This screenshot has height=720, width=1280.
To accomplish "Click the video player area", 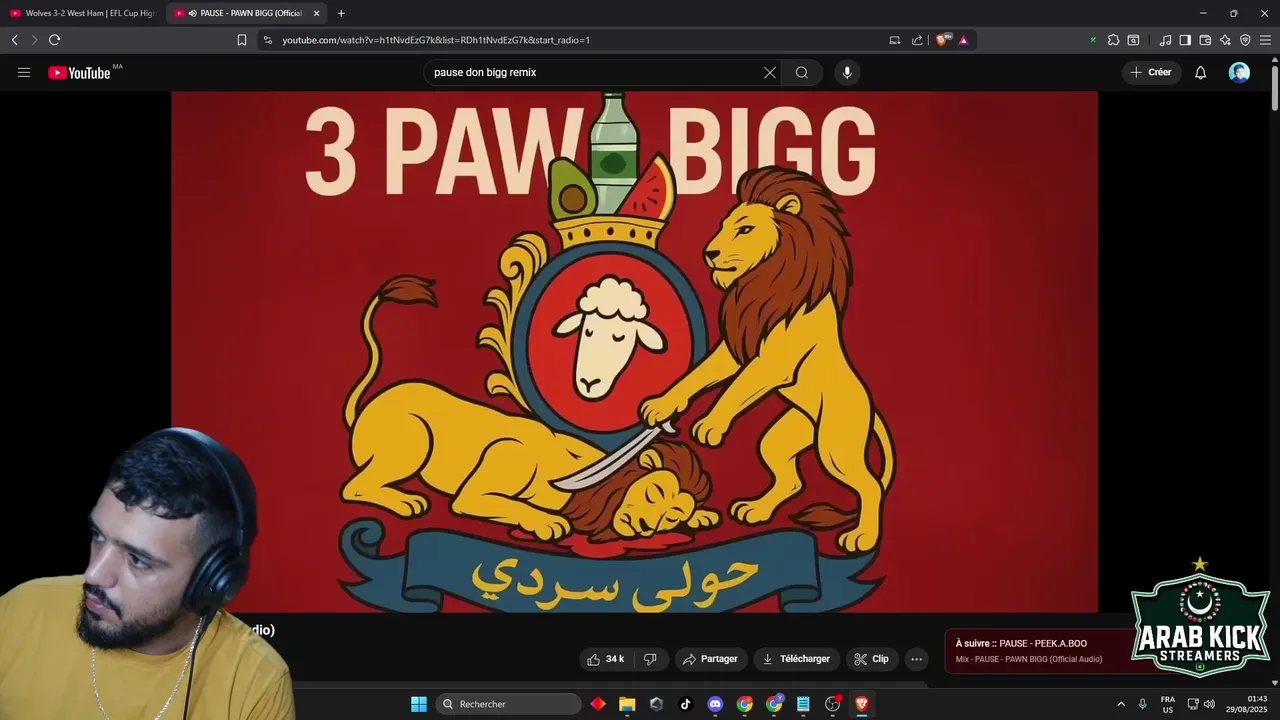I will pyautogui.click(x=634, y=352).
